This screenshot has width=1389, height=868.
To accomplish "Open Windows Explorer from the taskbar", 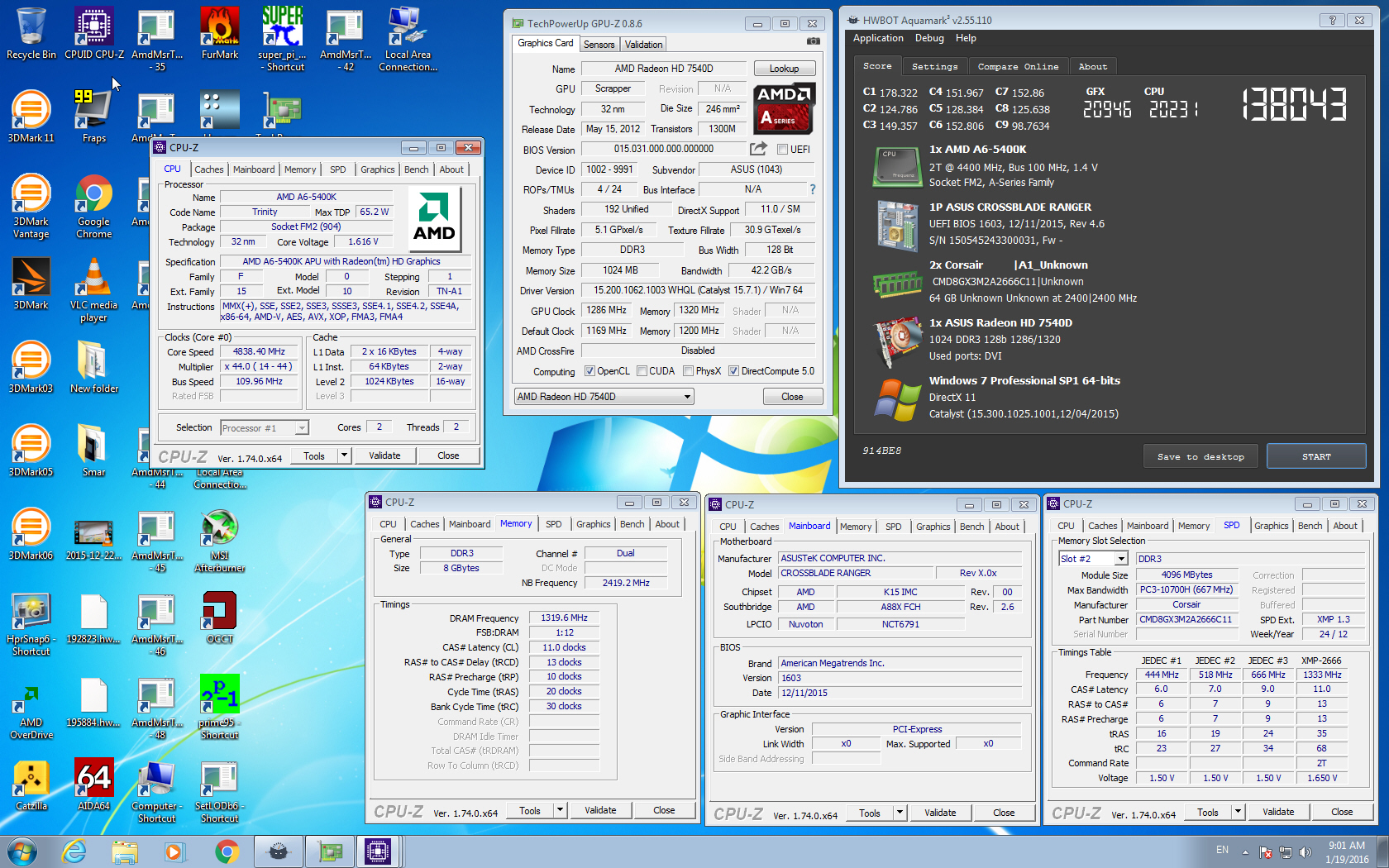I will click(125, 851).
